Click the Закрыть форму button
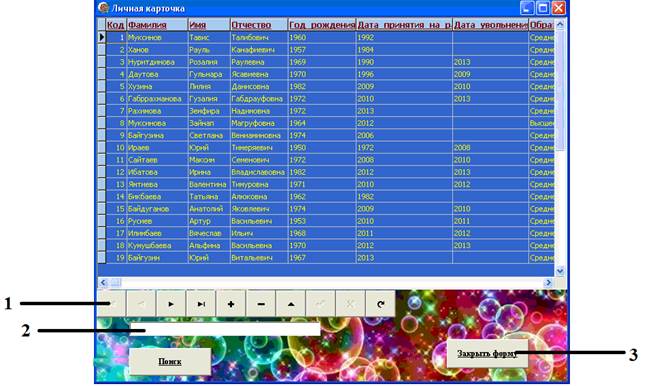The image size is (650, 386). click(487, 354)
